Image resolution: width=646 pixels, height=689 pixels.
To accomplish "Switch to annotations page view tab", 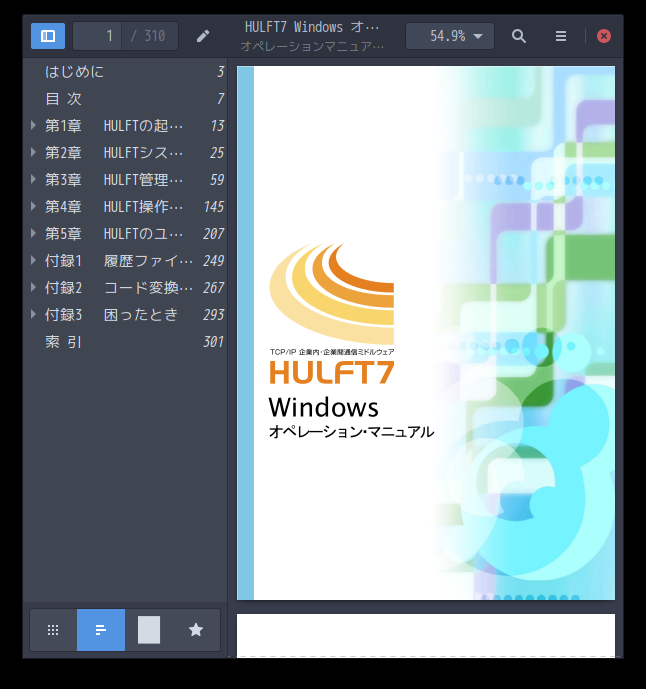I will (x=149, y=630).
